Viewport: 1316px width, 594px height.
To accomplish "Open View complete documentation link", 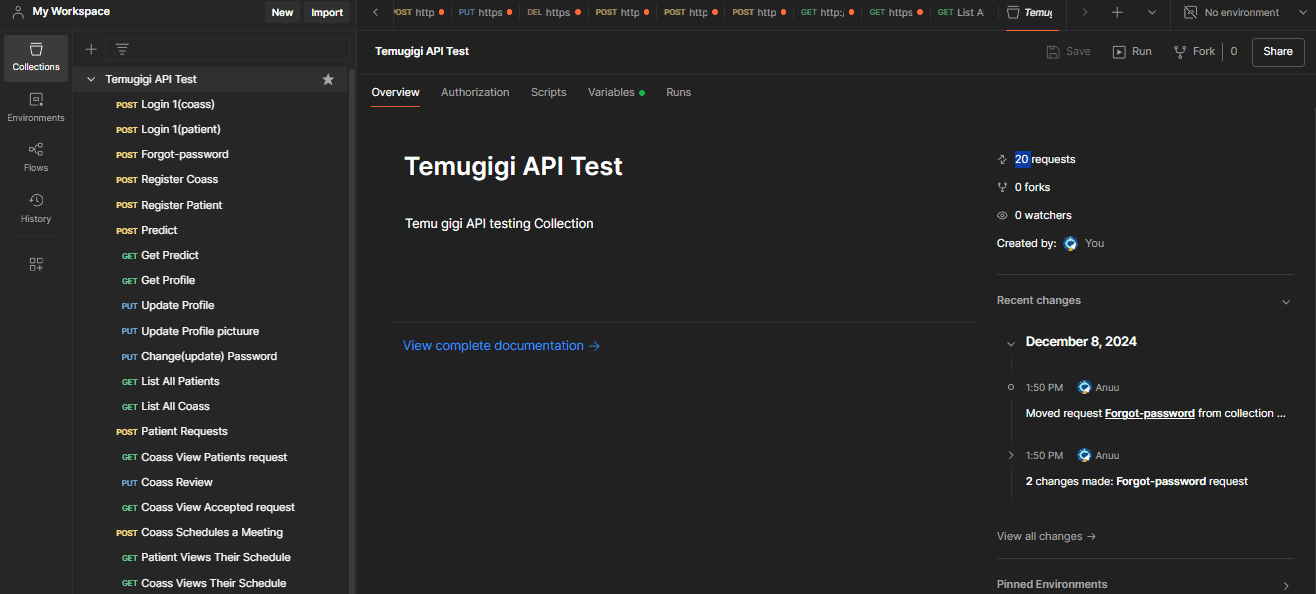I will (501, 345).
